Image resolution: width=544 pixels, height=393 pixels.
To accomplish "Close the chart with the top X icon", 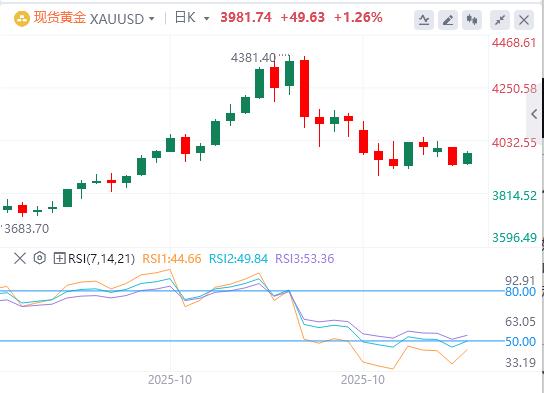I will 524,20.
